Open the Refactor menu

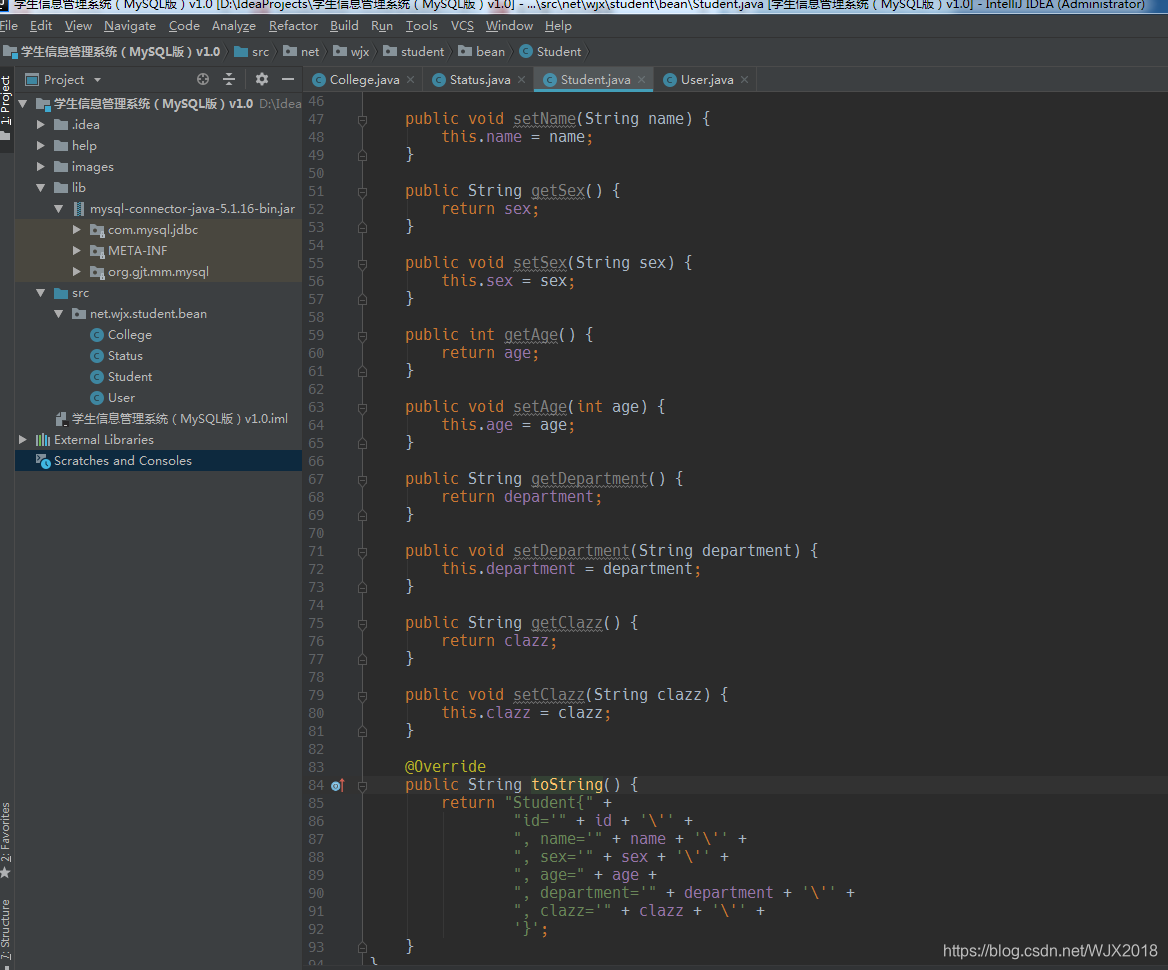tap(293, 26)
